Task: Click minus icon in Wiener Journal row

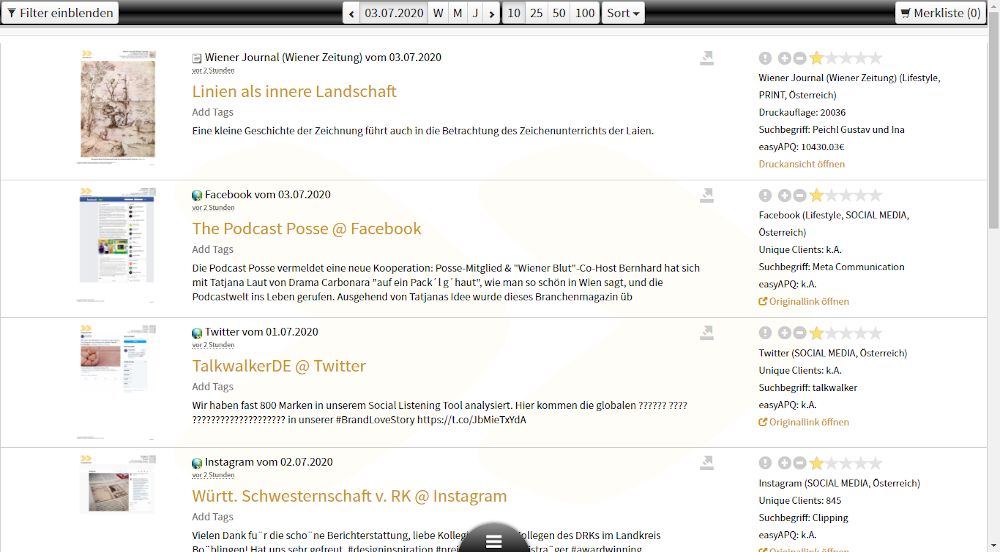Action: pyautogui.click(x=800, y=59)
